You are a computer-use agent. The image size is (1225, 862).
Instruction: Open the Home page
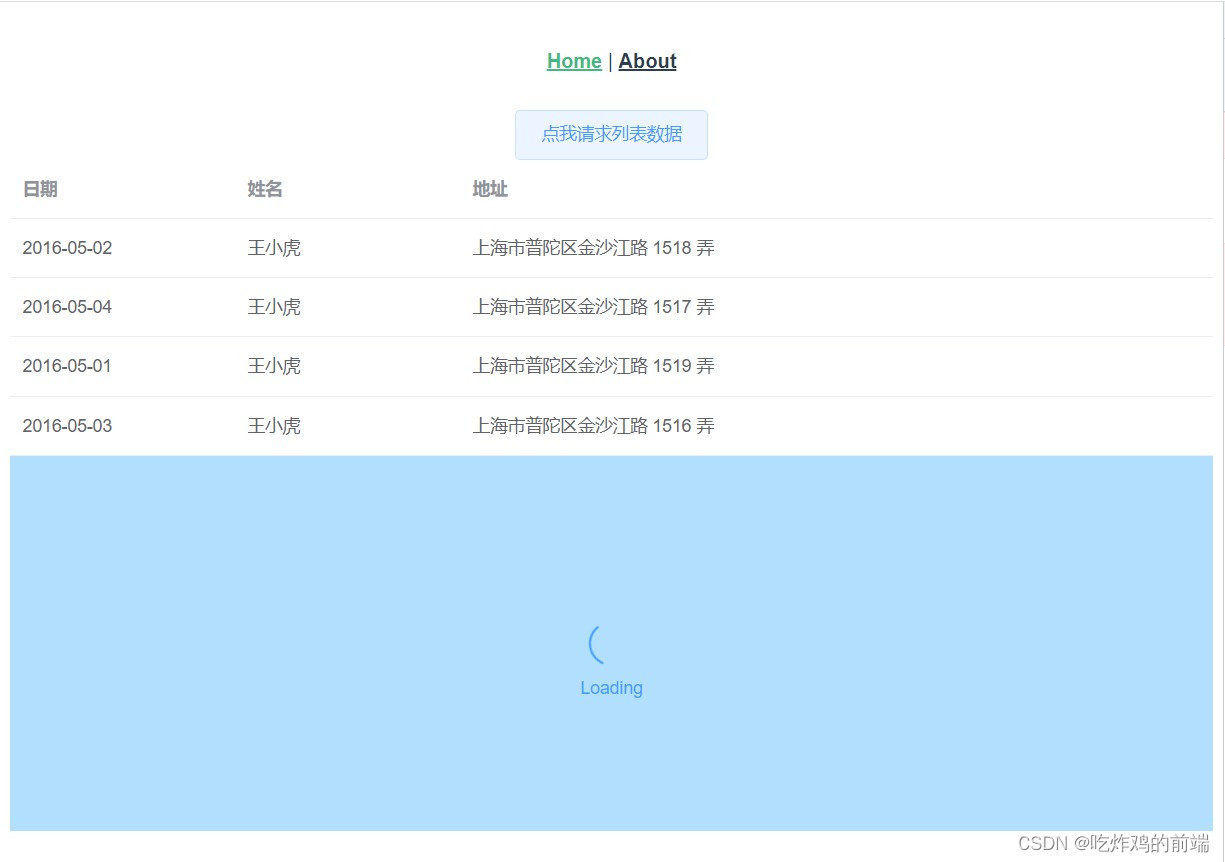click(573, 61)
